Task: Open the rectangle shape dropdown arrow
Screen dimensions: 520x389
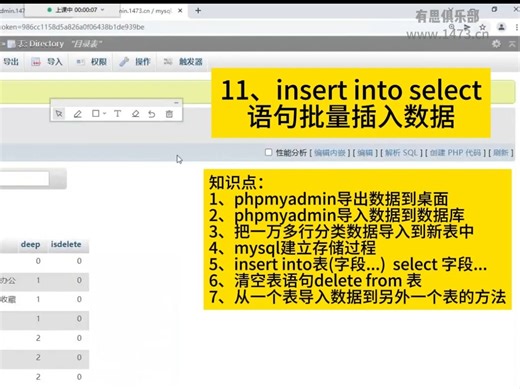Action: tap(104, 114)
